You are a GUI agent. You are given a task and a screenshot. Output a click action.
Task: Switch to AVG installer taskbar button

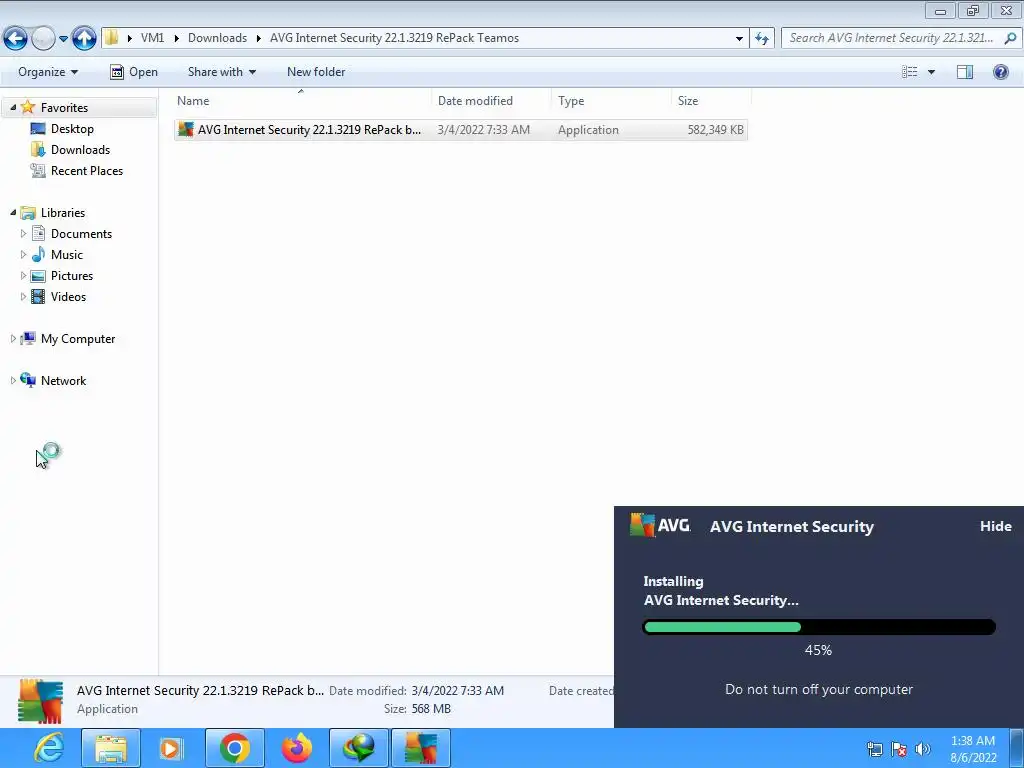tap(421, 748)
